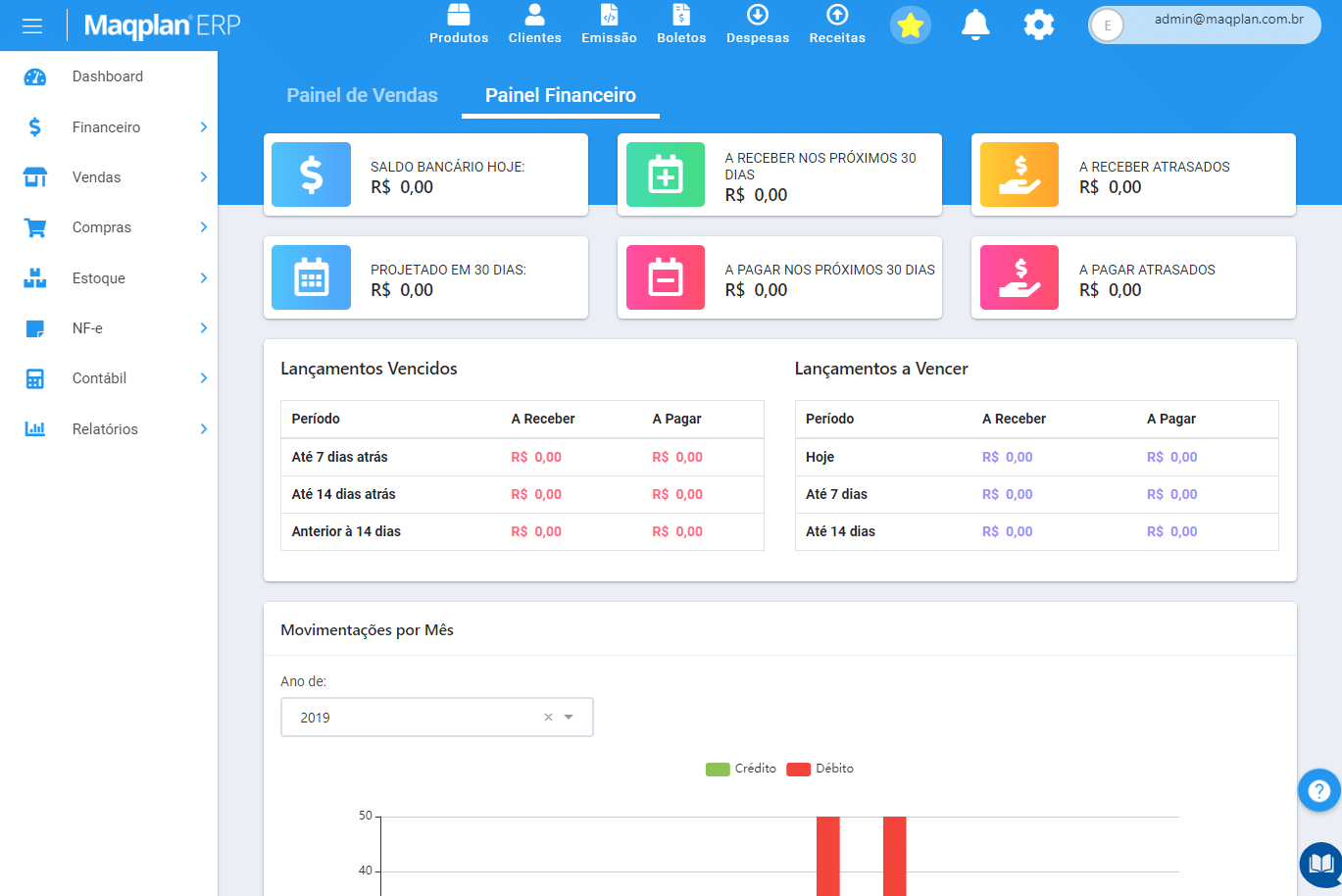This screenshot has width=1342, height=896.
Task: Click the Dashboard gauge icon in sidebar
Action: tap(35, 76)
